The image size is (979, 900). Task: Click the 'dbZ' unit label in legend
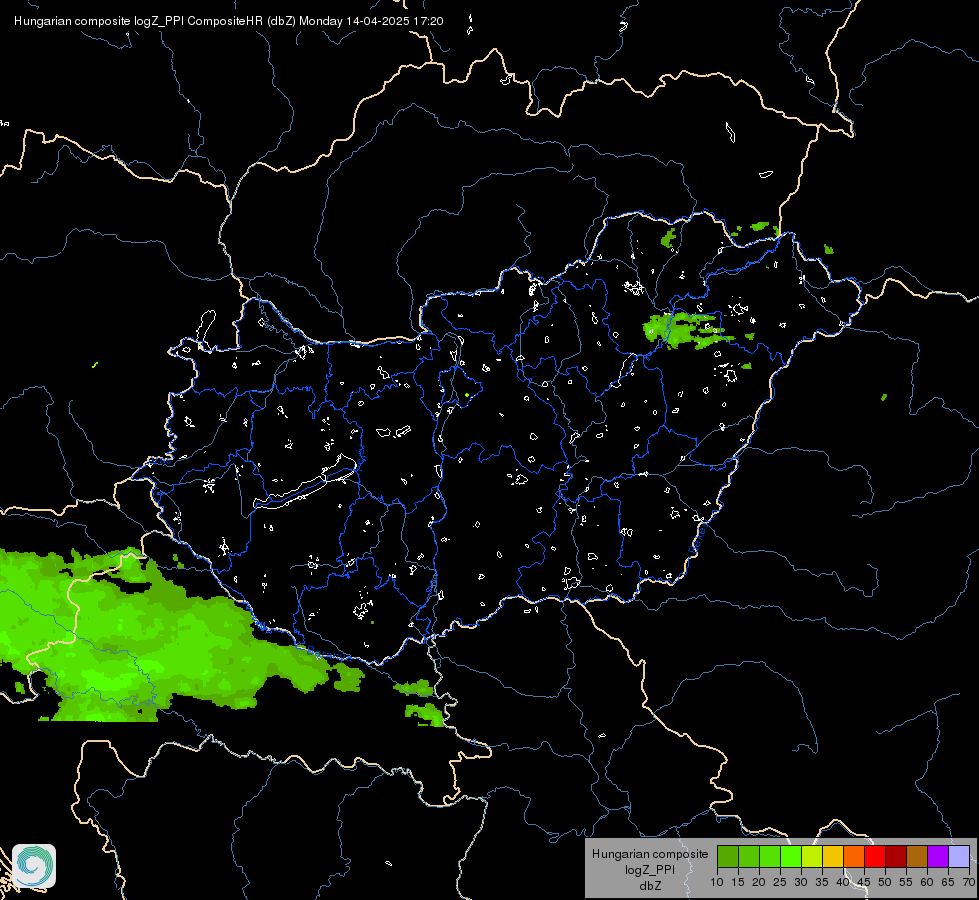[x=650, y=886]
